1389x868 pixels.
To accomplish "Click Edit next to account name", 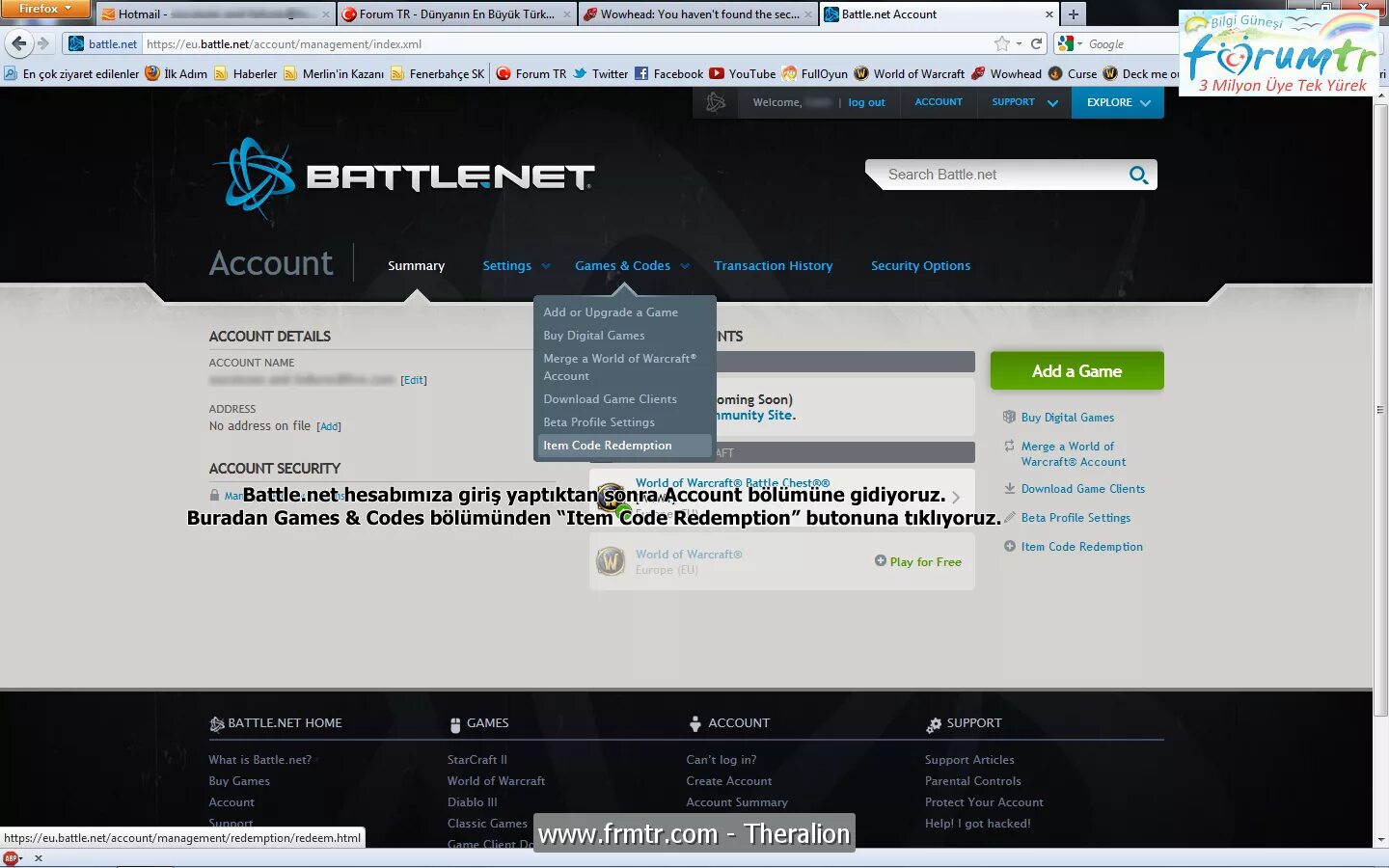I will (414, 380).
